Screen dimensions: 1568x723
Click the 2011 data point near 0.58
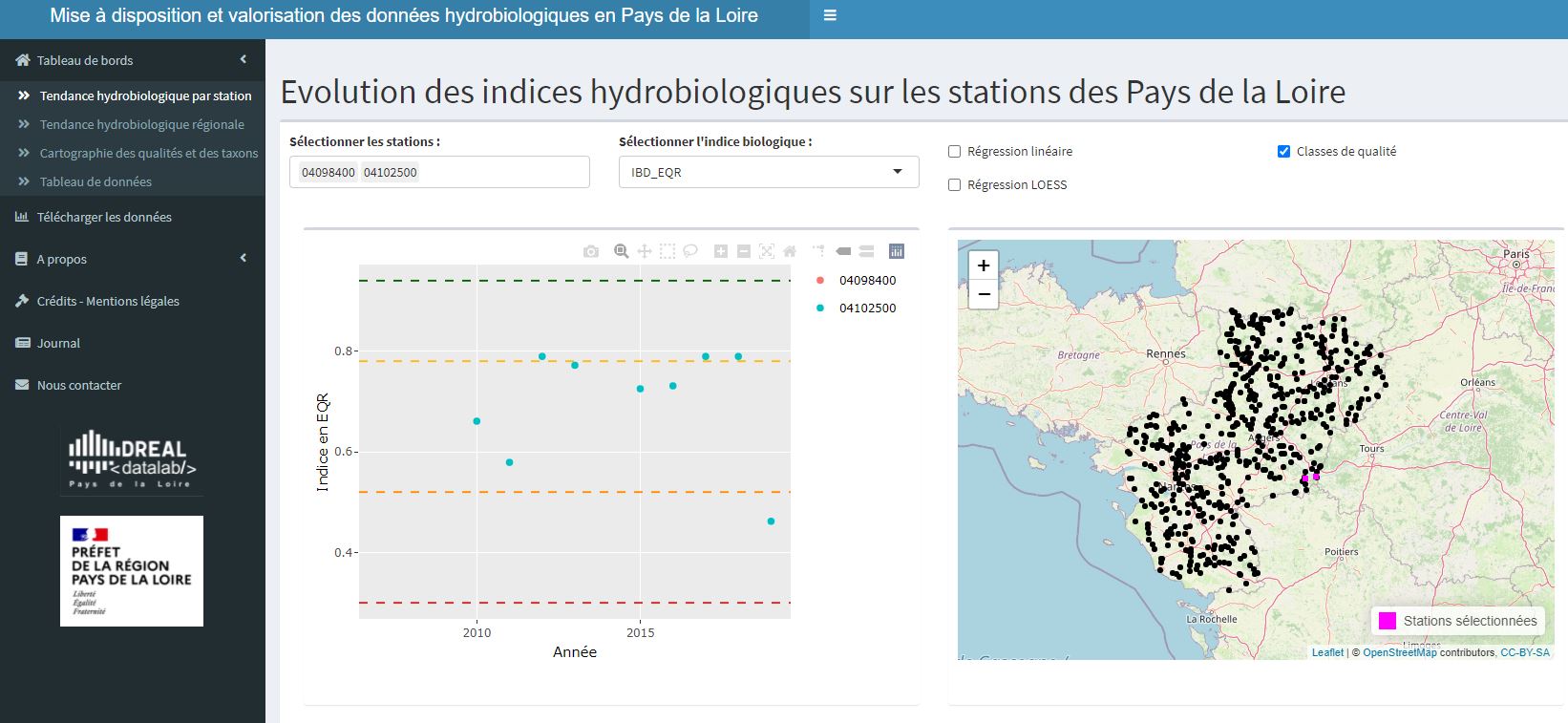pyautogui.click(x=509, y=462)
